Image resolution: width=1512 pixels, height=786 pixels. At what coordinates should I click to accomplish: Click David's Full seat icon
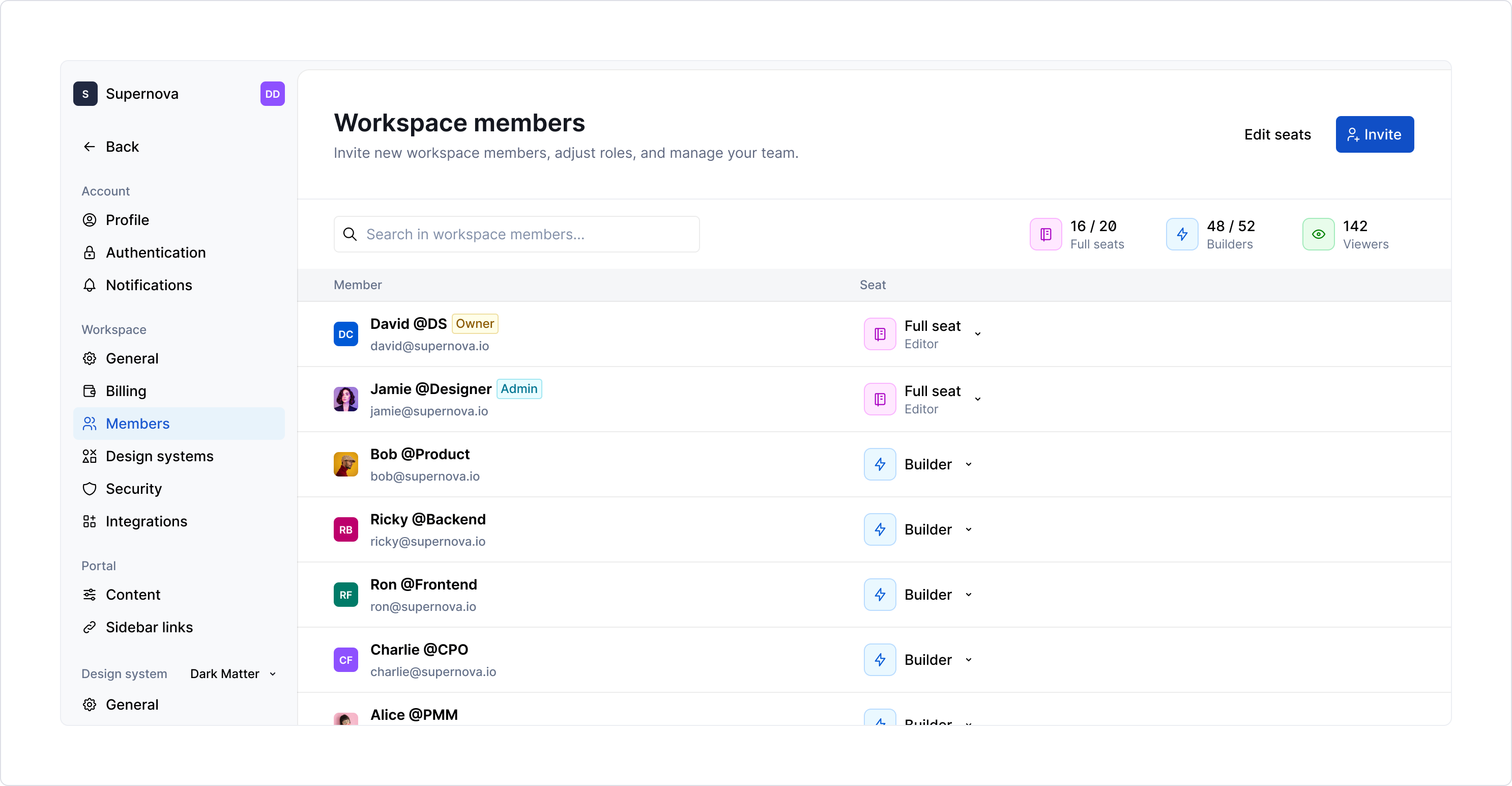pyautogui.click(x=879, y=334)
